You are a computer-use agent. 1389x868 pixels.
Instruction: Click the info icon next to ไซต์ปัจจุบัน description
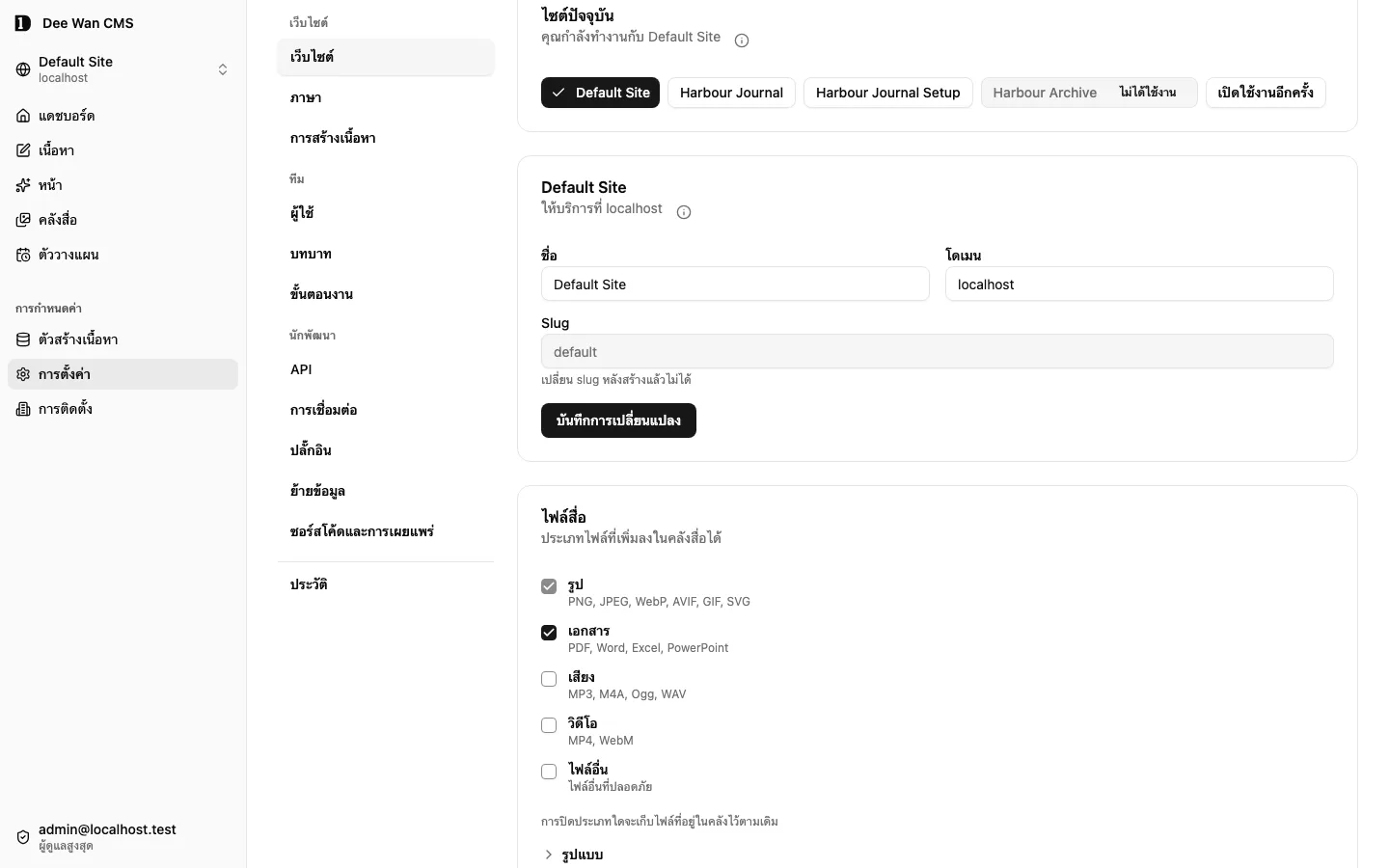click(742, 41)
